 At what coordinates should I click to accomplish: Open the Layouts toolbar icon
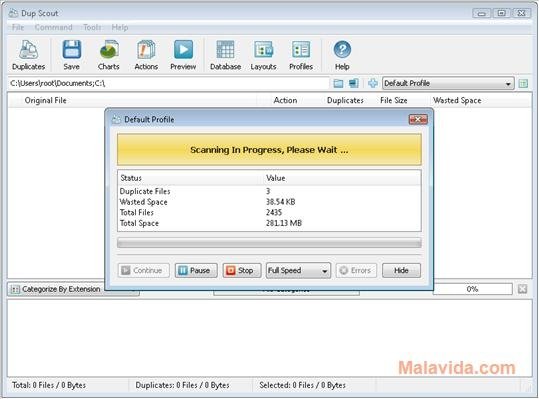(x=263, y=49)
